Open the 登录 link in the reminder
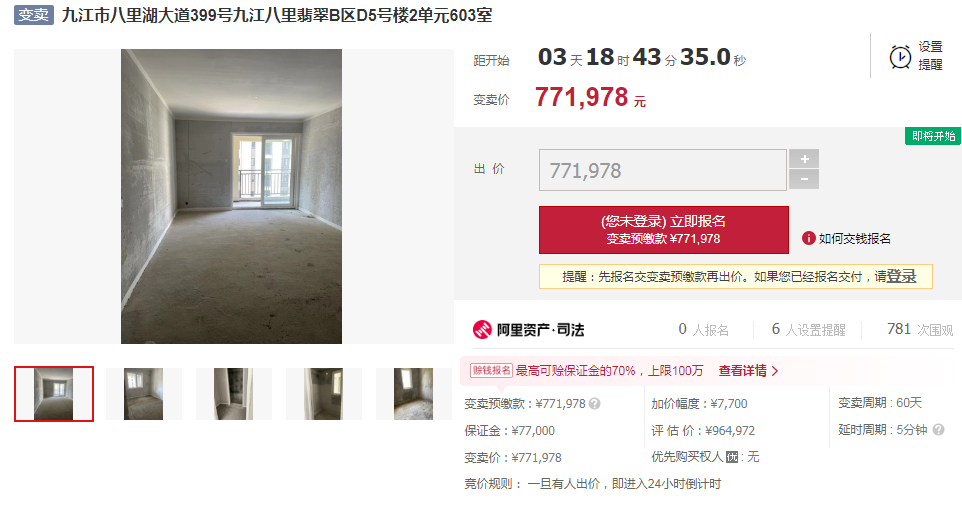Image resolution: width=962 pixels, height=511 pixels. 901,277
